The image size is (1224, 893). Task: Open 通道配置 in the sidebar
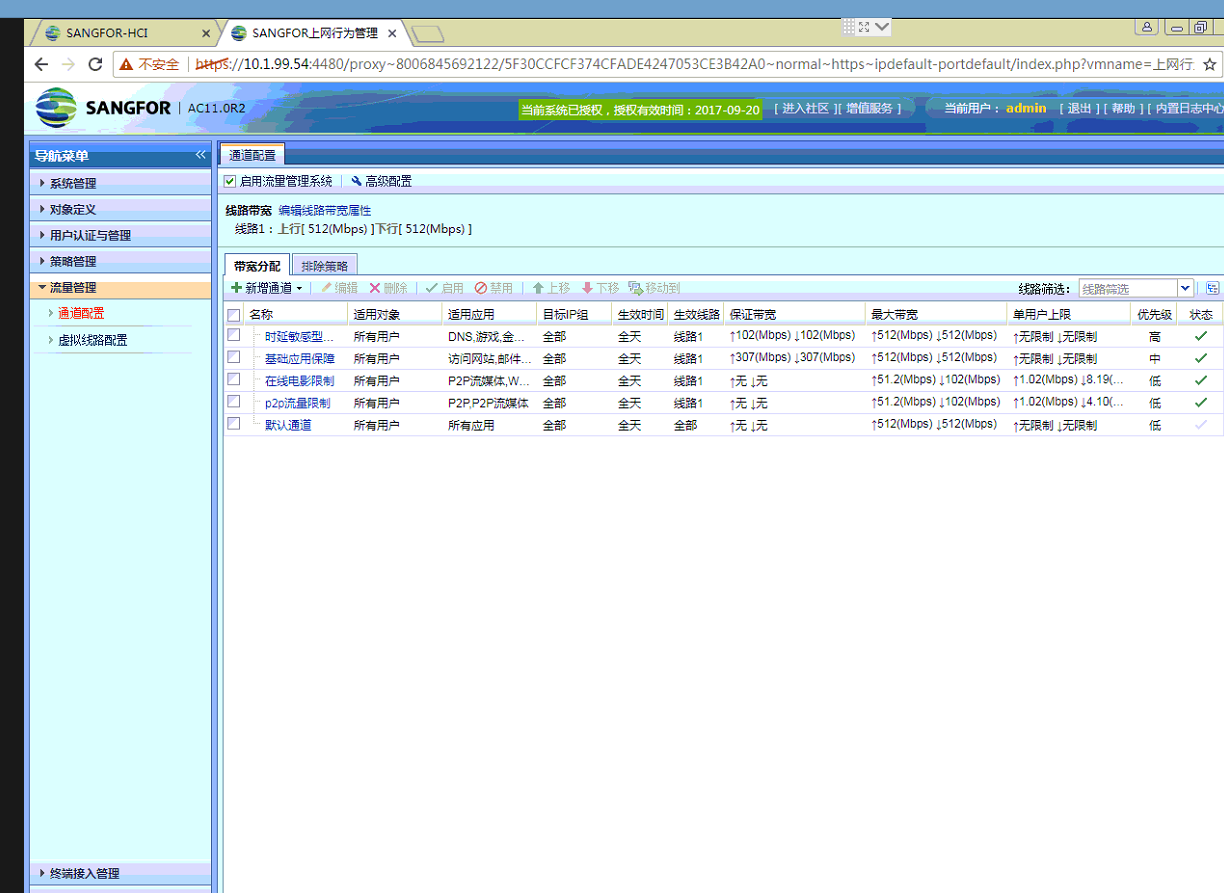coord(81,313)
